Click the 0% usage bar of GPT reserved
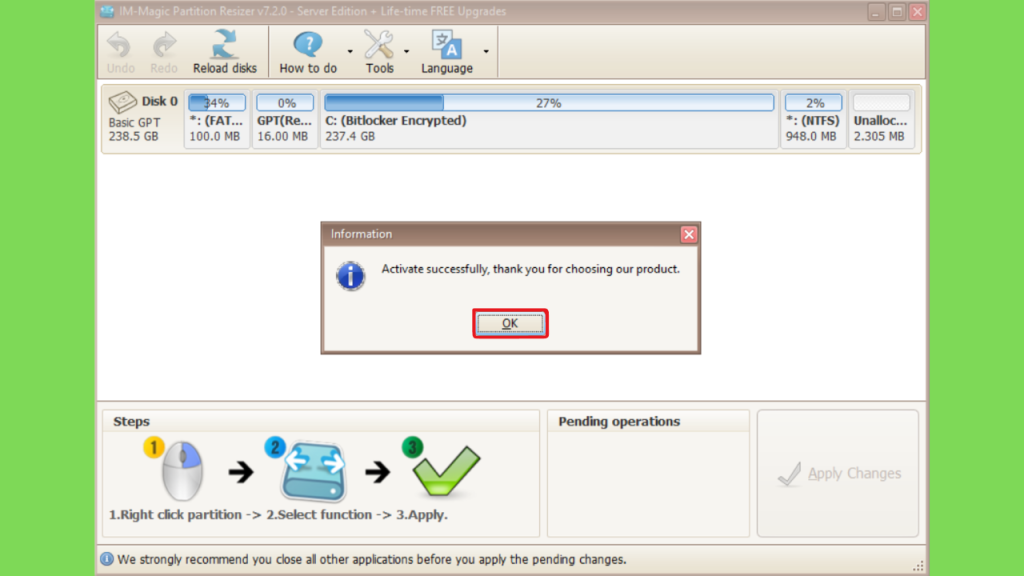1024x576 pixels. click(285, 103)
